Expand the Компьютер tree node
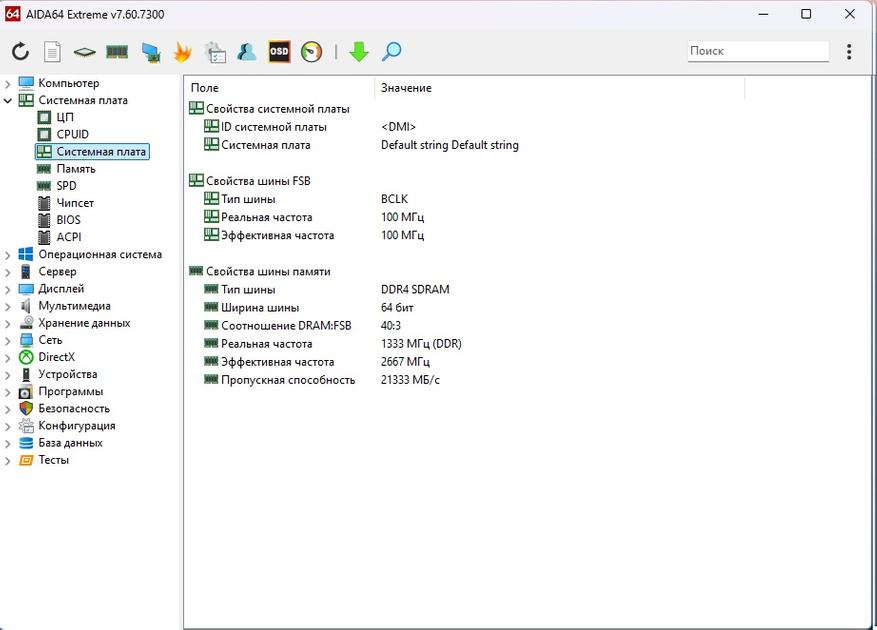The width and height of the screenshot is (877, 630). tap(7, 84)
